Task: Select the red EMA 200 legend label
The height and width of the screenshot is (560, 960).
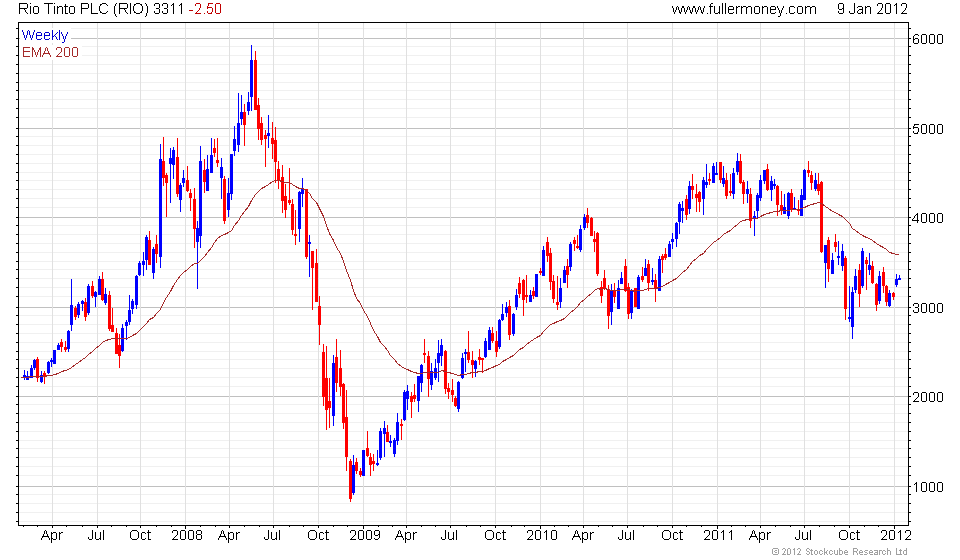Action: click(50, 53)
